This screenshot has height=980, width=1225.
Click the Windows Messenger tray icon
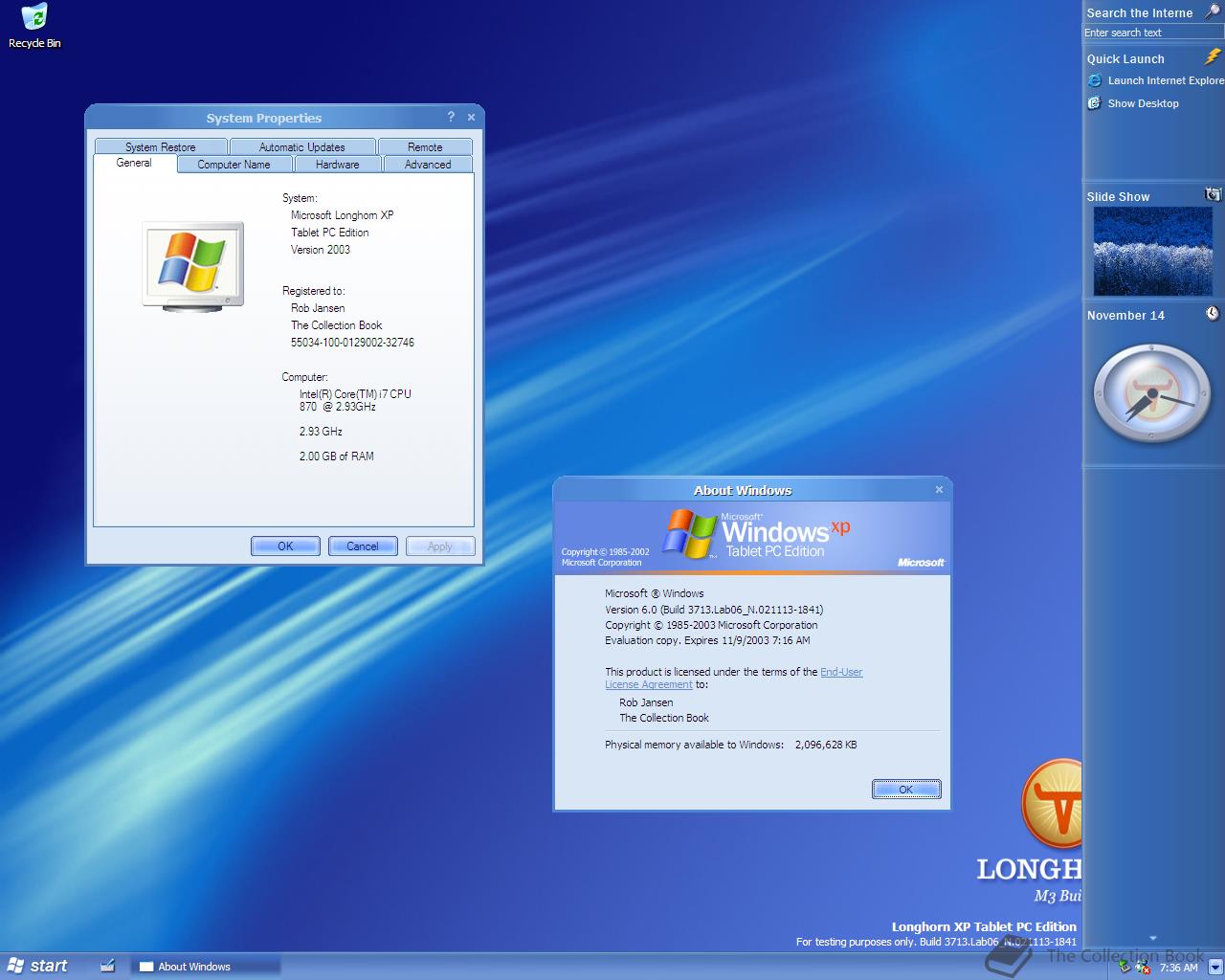1142,967
